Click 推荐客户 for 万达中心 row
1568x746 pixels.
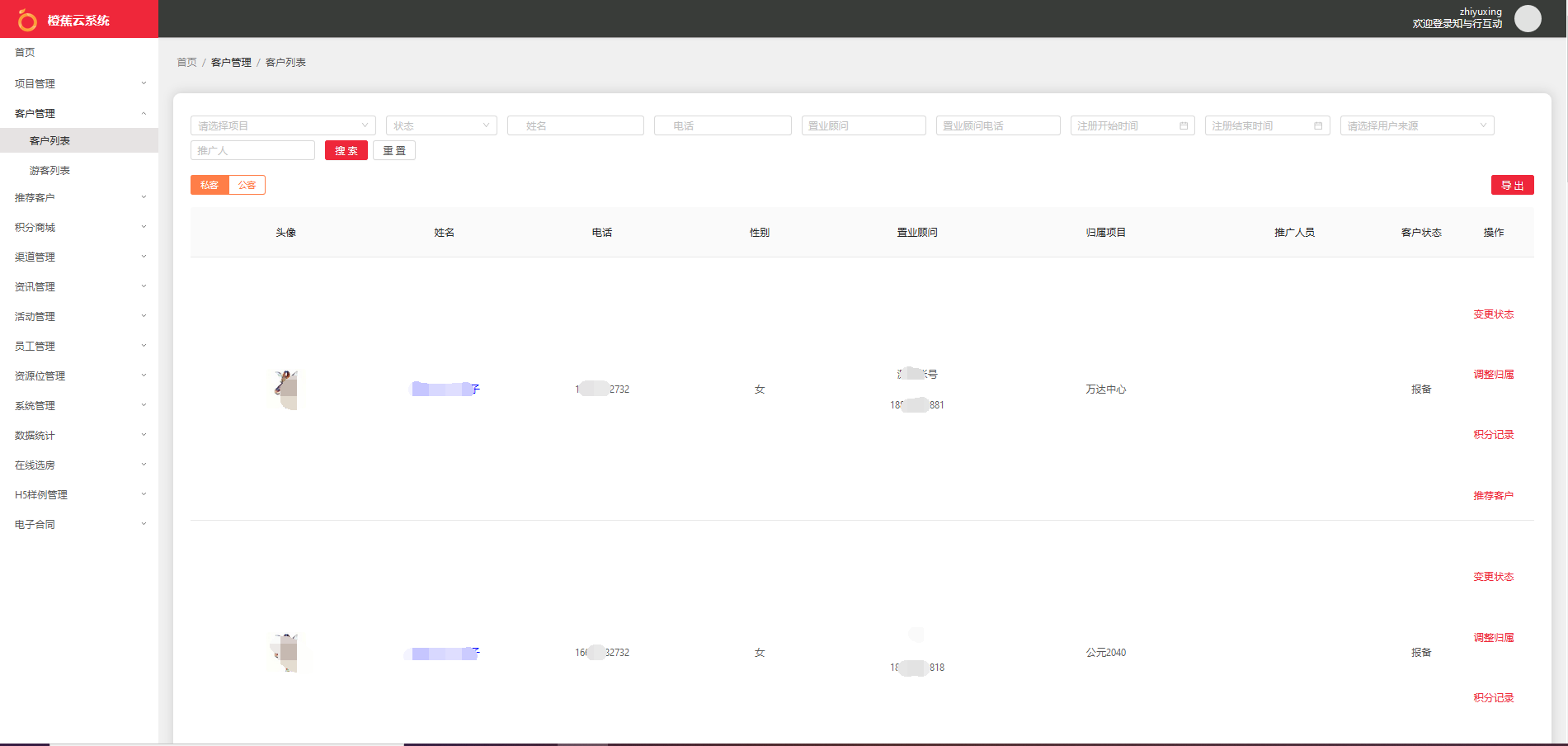(1494, 496)
